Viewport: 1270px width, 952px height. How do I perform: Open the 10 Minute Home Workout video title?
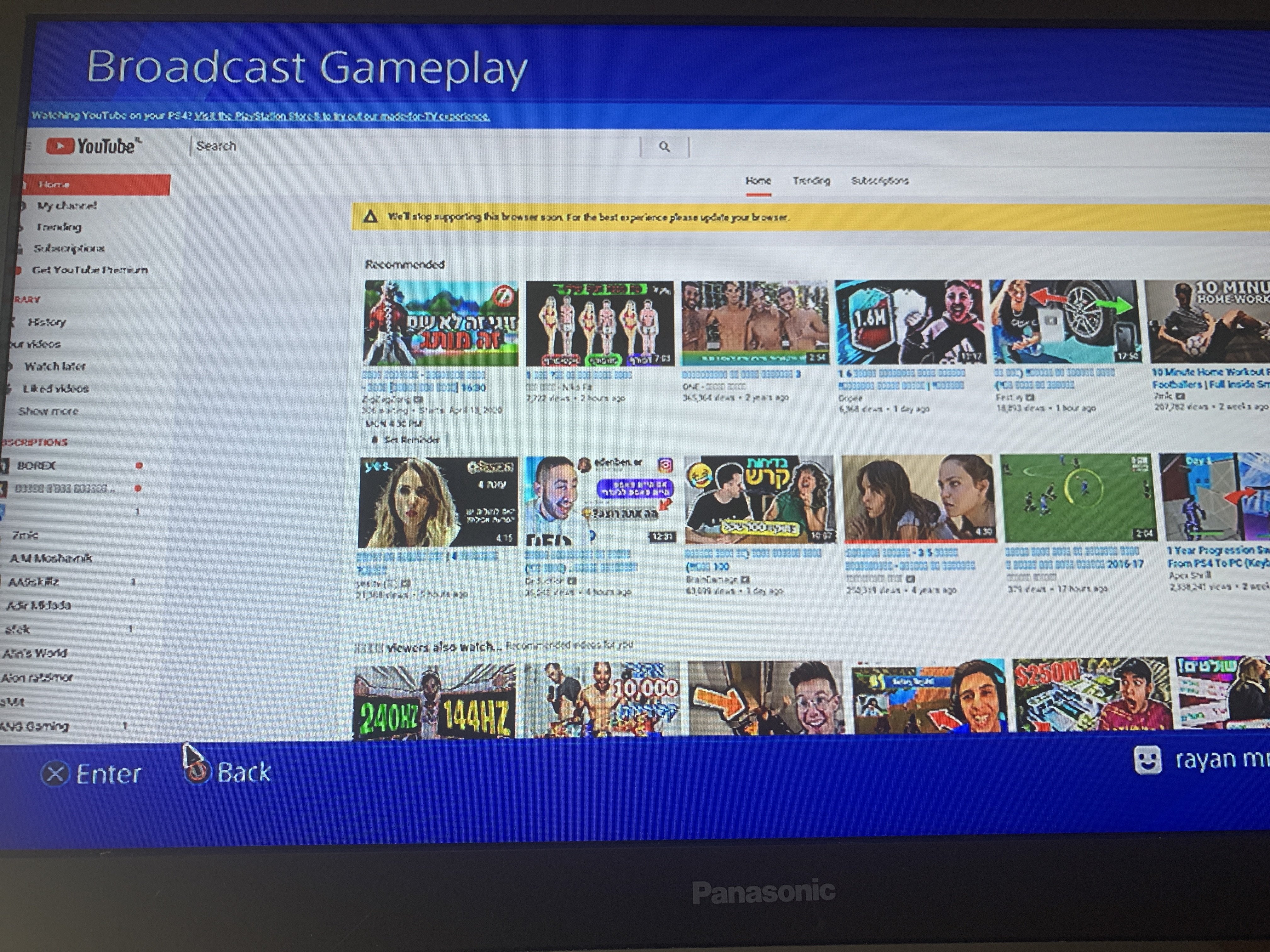tap(1210, 378)
